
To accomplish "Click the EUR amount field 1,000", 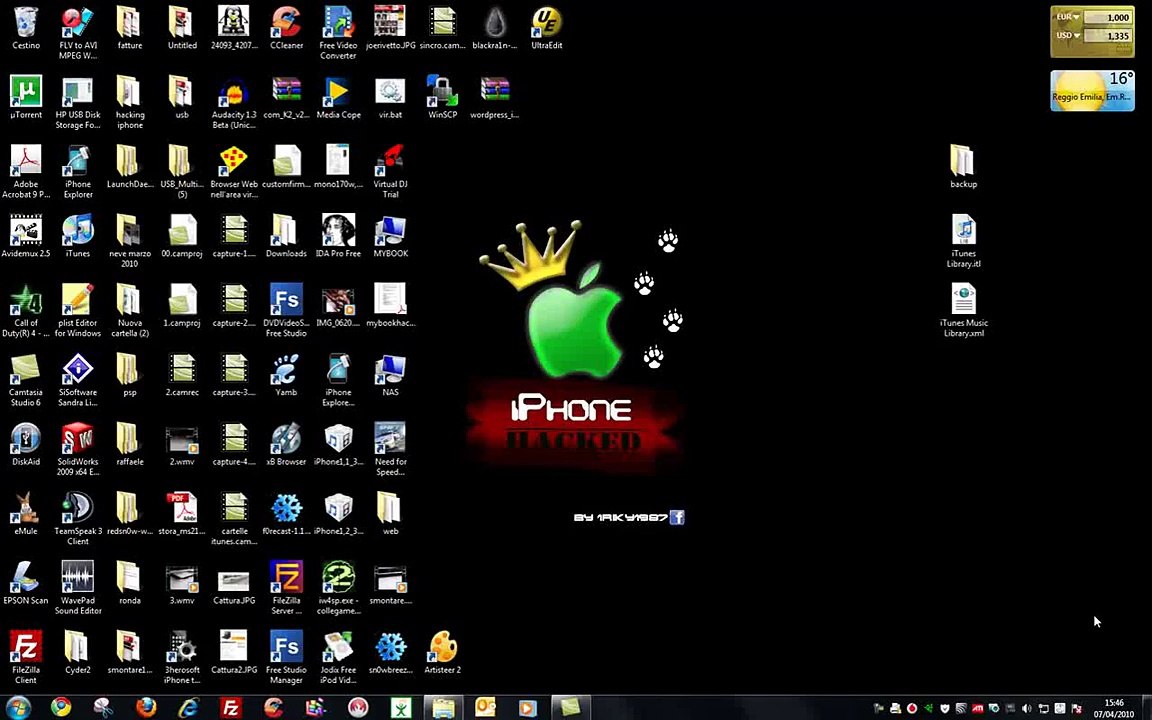I will click(1108, 17).
